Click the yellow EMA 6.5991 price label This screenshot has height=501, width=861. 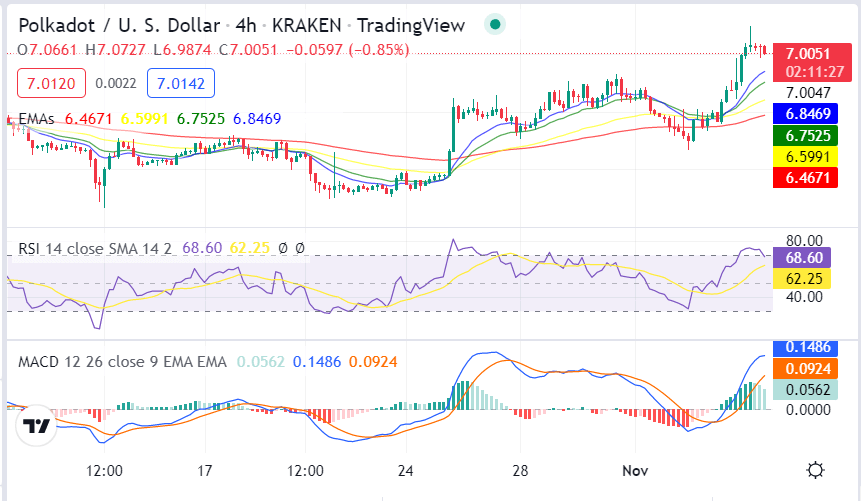(x=805, y=157)
